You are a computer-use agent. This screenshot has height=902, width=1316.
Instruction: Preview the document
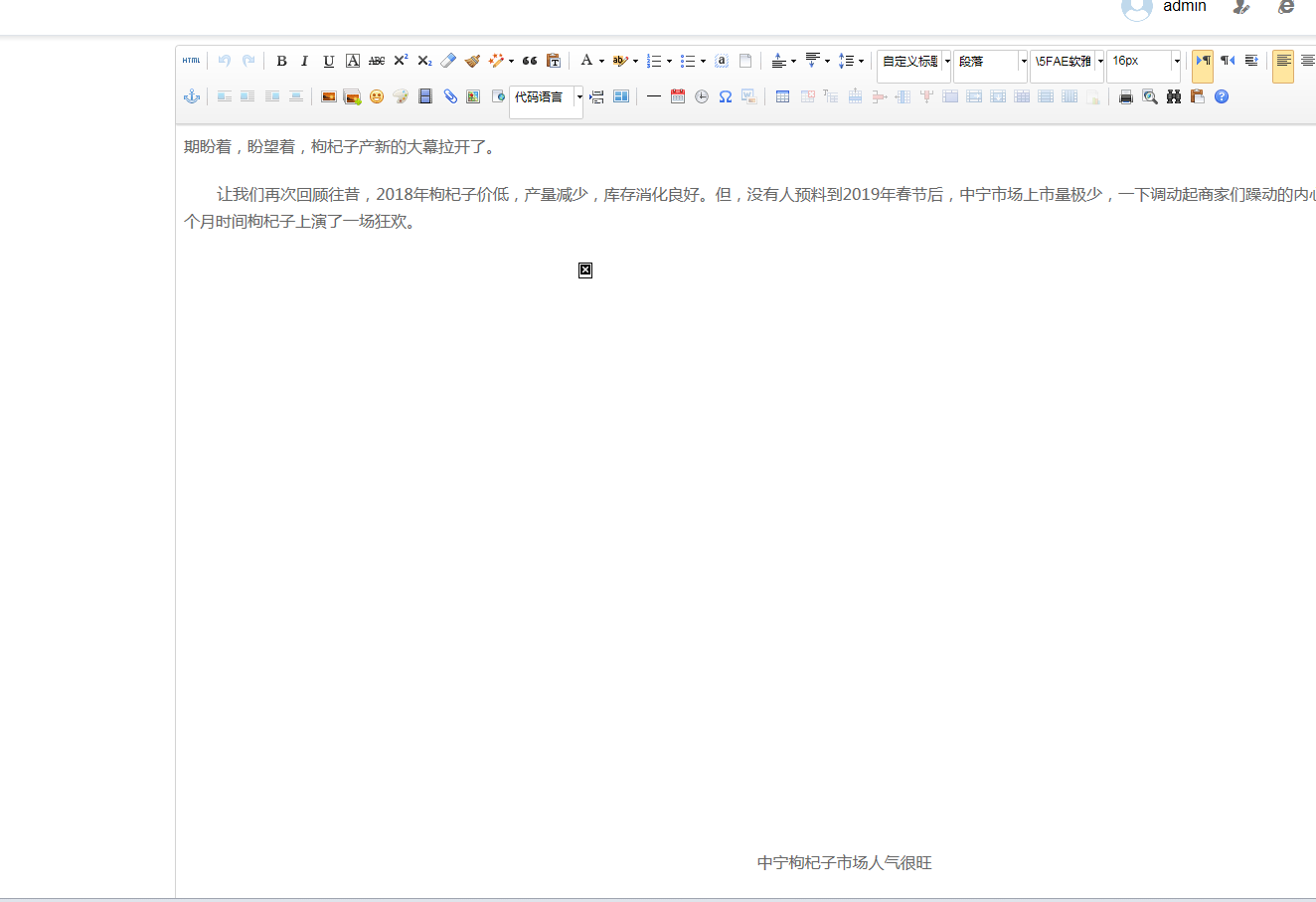[1150, 96]
